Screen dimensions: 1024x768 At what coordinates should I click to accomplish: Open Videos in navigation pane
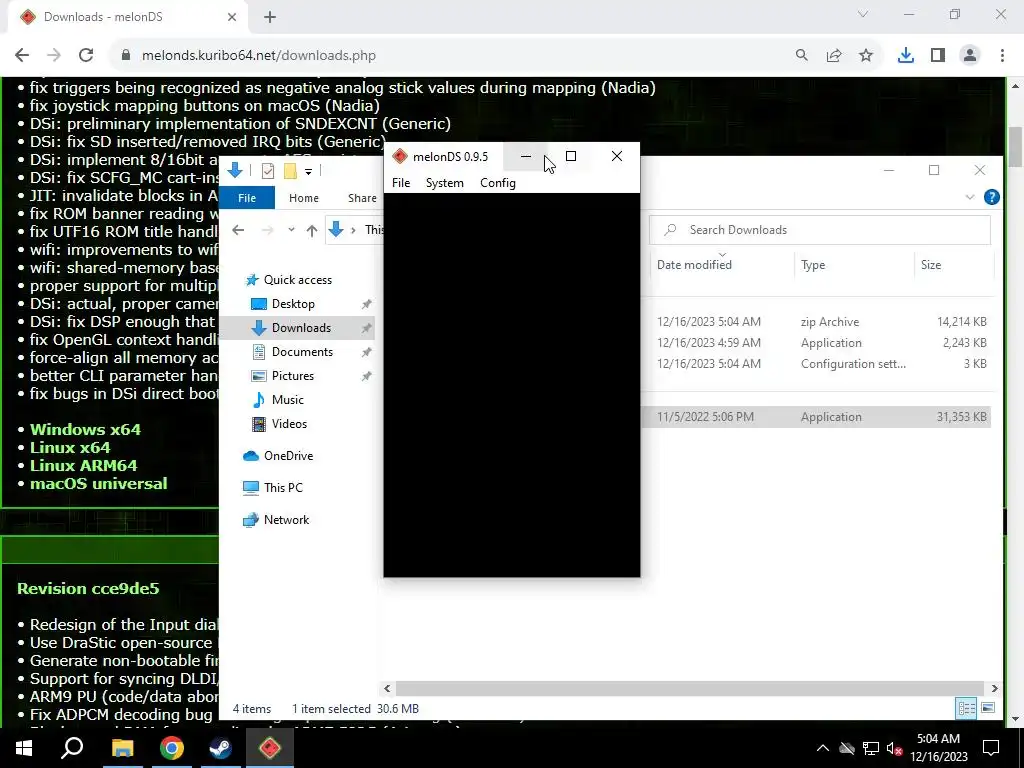click(x=289, y=424)
